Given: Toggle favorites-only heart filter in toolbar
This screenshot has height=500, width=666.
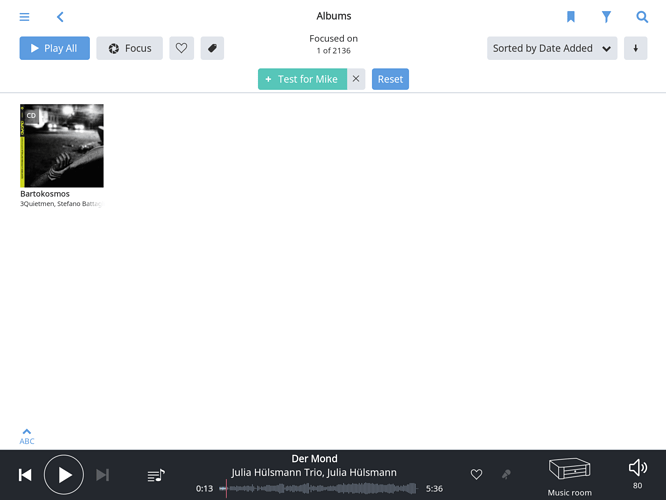Looking at the screenshot, I should click(x=181, y=48).
